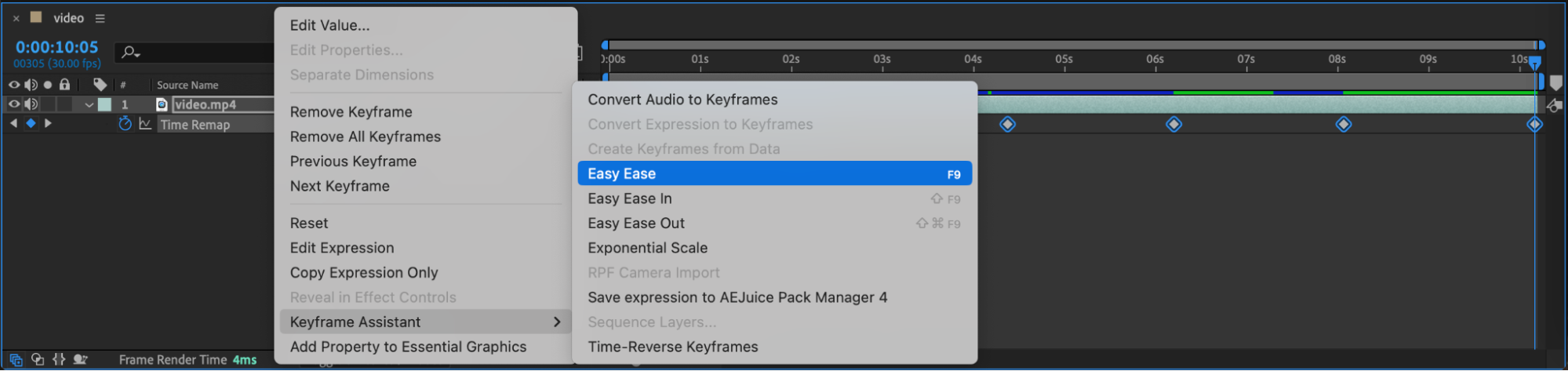This screenshot has height=371, width=1568.
Task: Click the search magnifier icon
Action: coord(129,53)
